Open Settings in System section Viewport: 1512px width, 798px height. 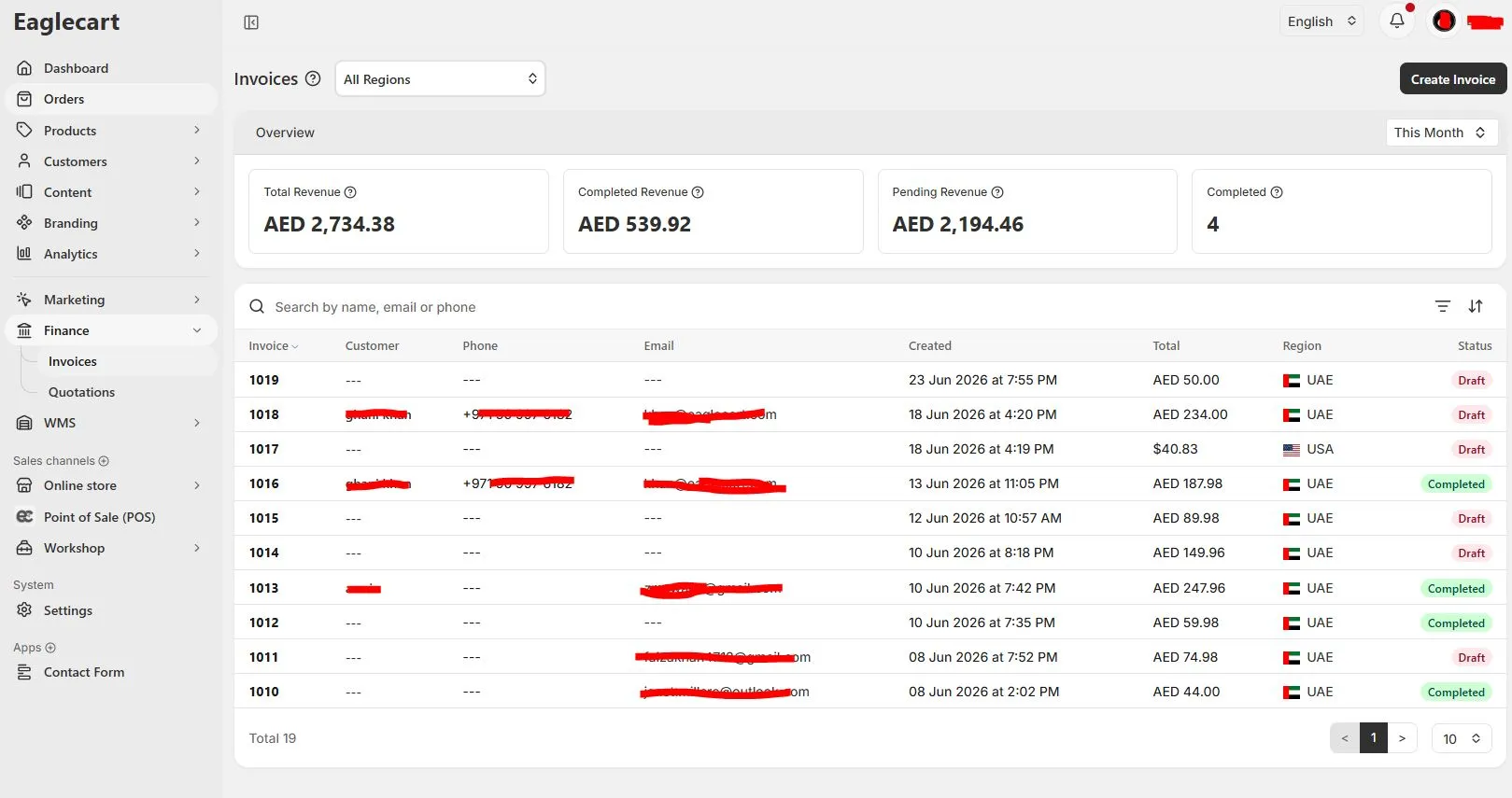[x=68, y=610]
